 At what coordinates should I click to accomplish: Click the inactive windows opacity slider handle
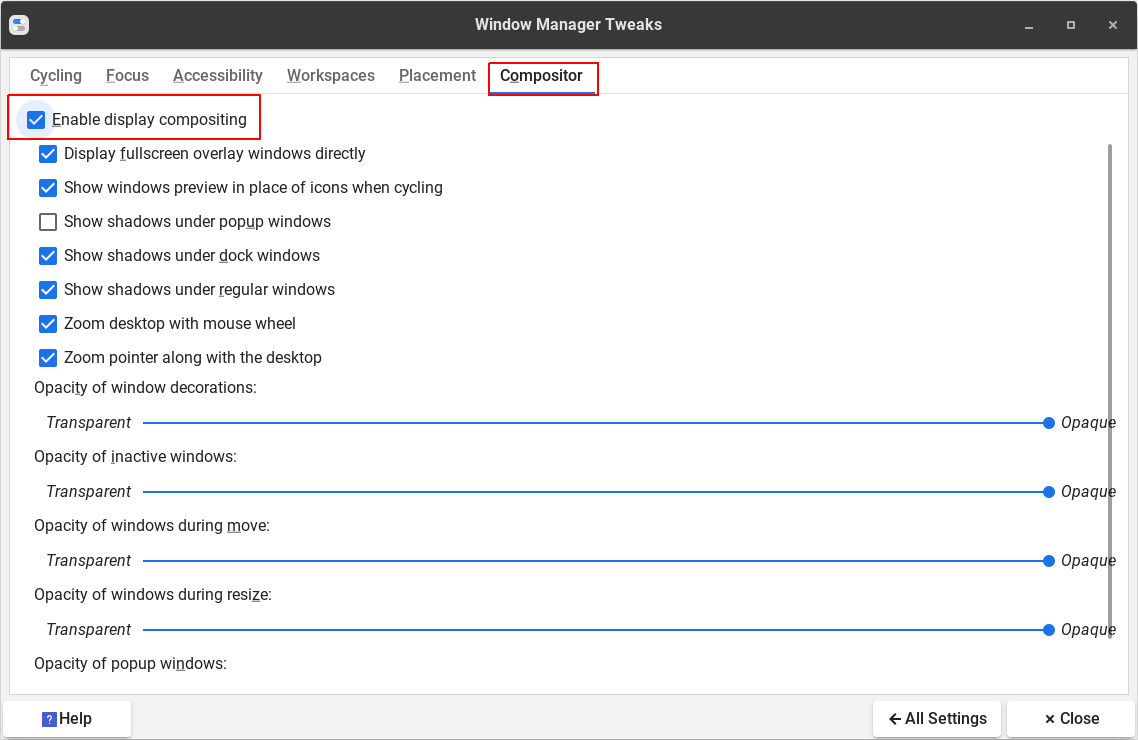click(x=1049, y=492)
